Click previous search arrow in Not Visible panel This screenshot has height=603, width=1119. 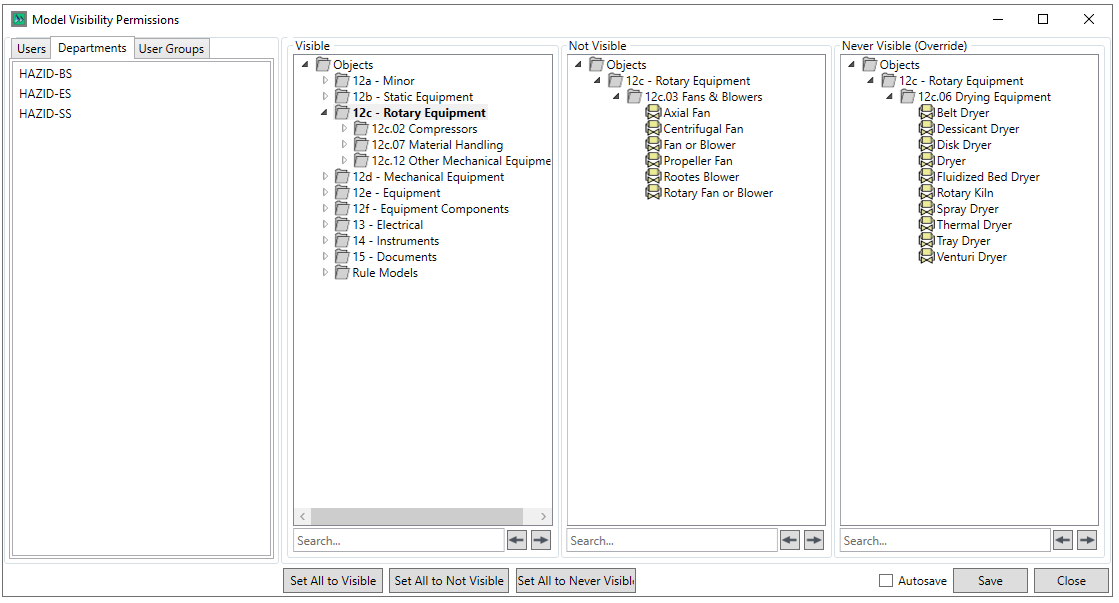790,540
